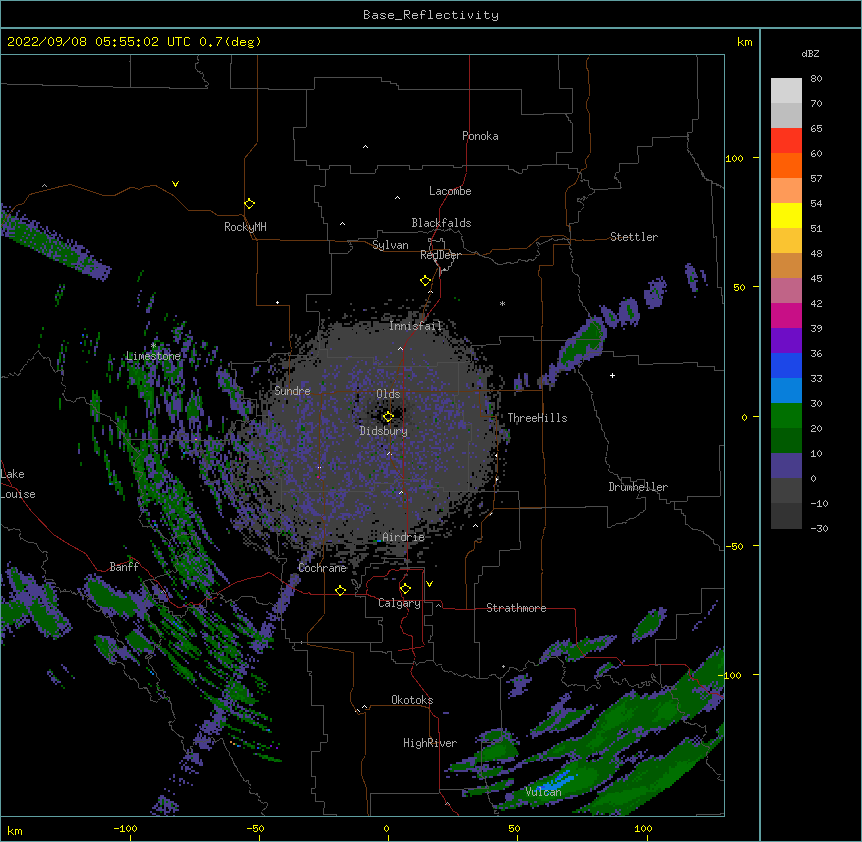Click the Base_Reflectivity title text
The width and height of the screenshot is (862, 842).
(431, 15)
